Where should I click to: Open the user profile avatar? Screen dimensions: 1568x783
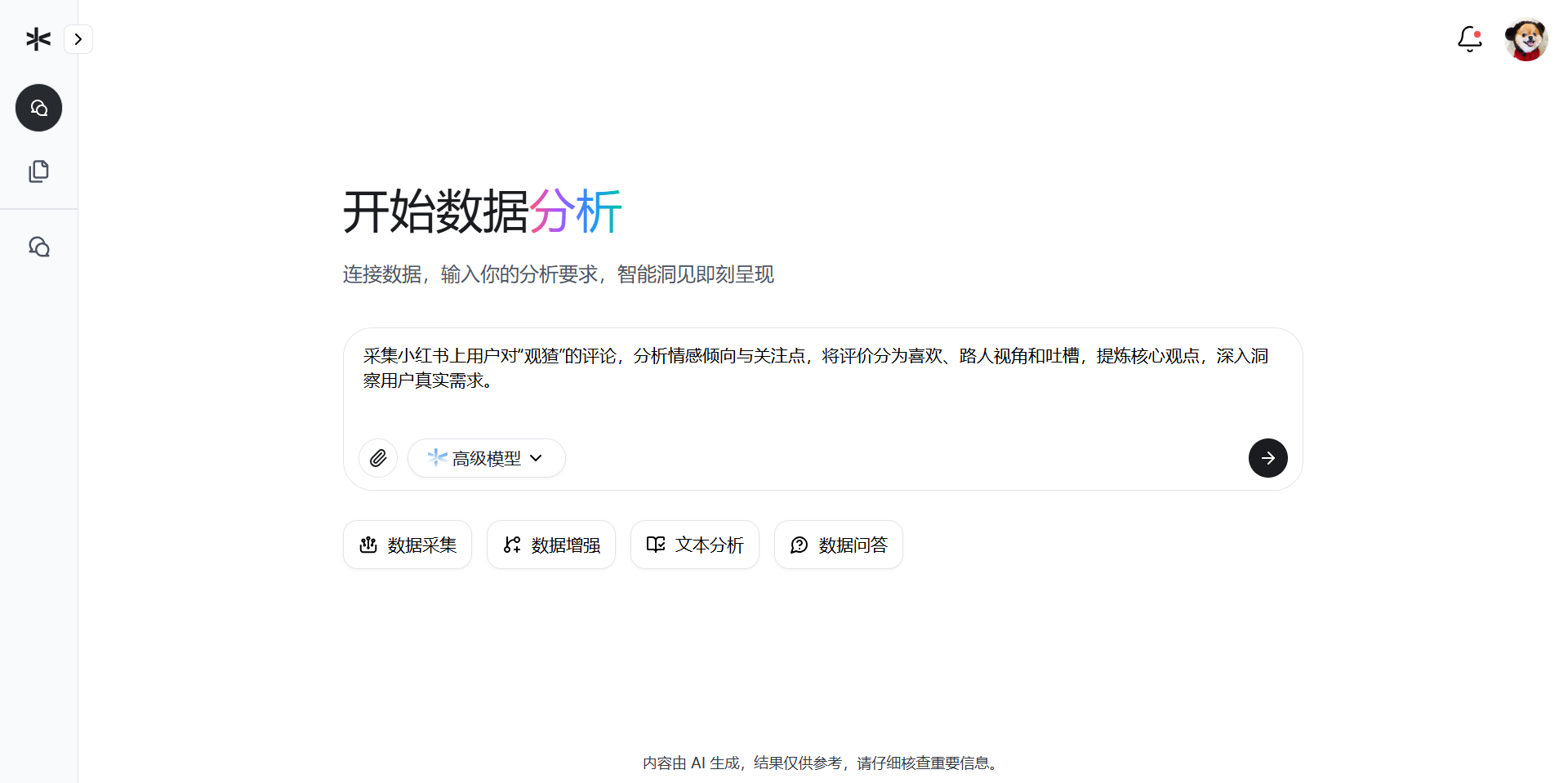pyautogui.click(x=1526, y=39)
